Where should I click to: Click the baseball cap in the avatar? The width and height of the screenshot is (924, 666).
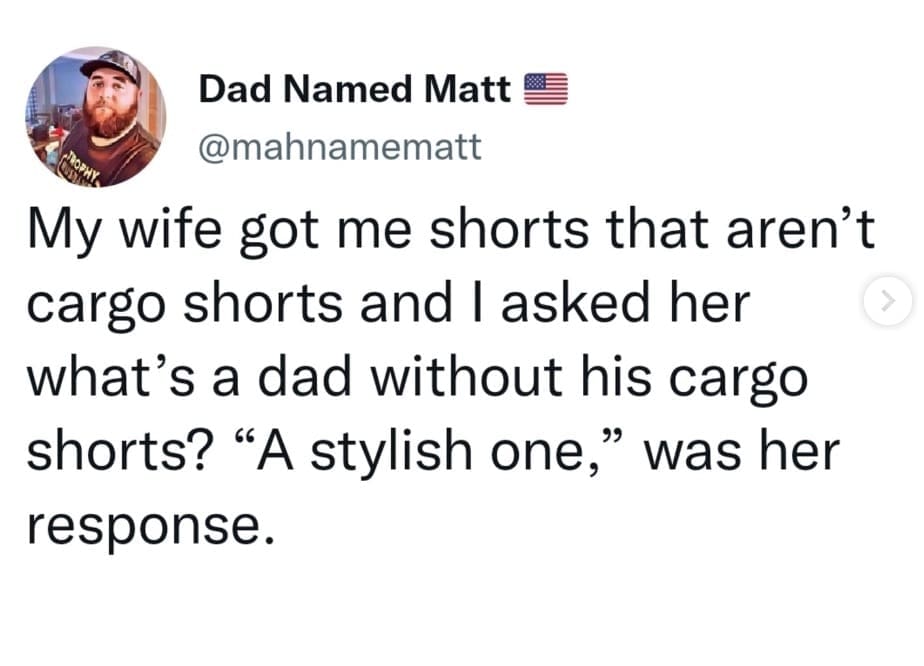[x=108, y=65]
